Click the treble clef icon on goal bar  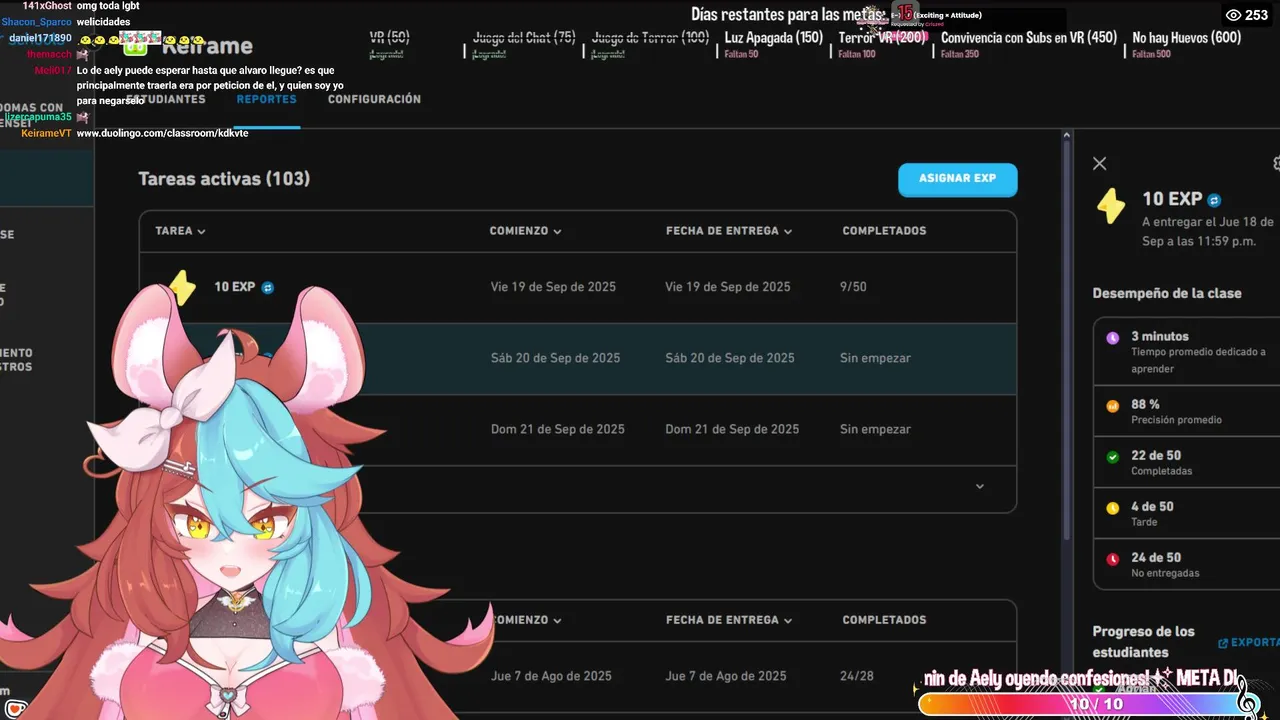coord(1247,696)
